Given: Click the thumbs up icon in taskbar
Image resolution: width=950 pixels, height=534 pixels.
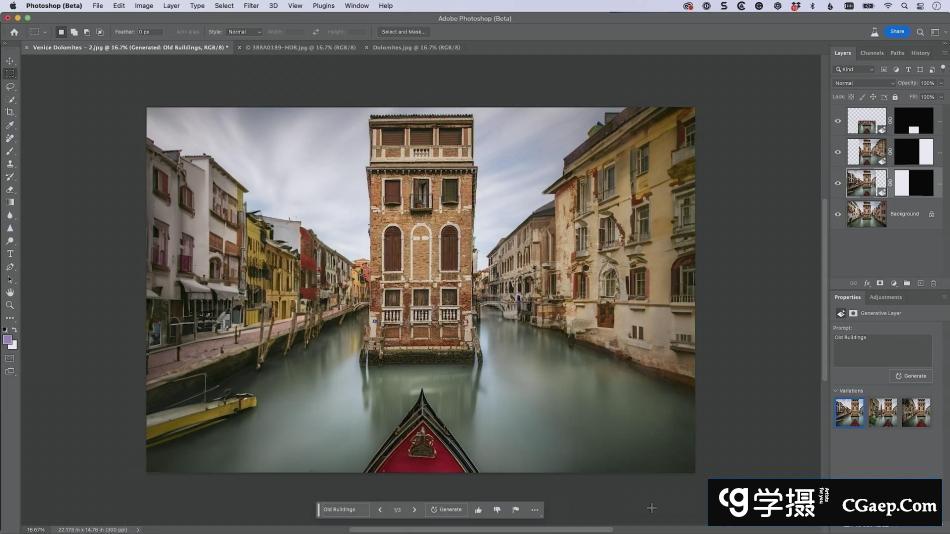Looking at the screenshot, I should click(x=478, y=510).
